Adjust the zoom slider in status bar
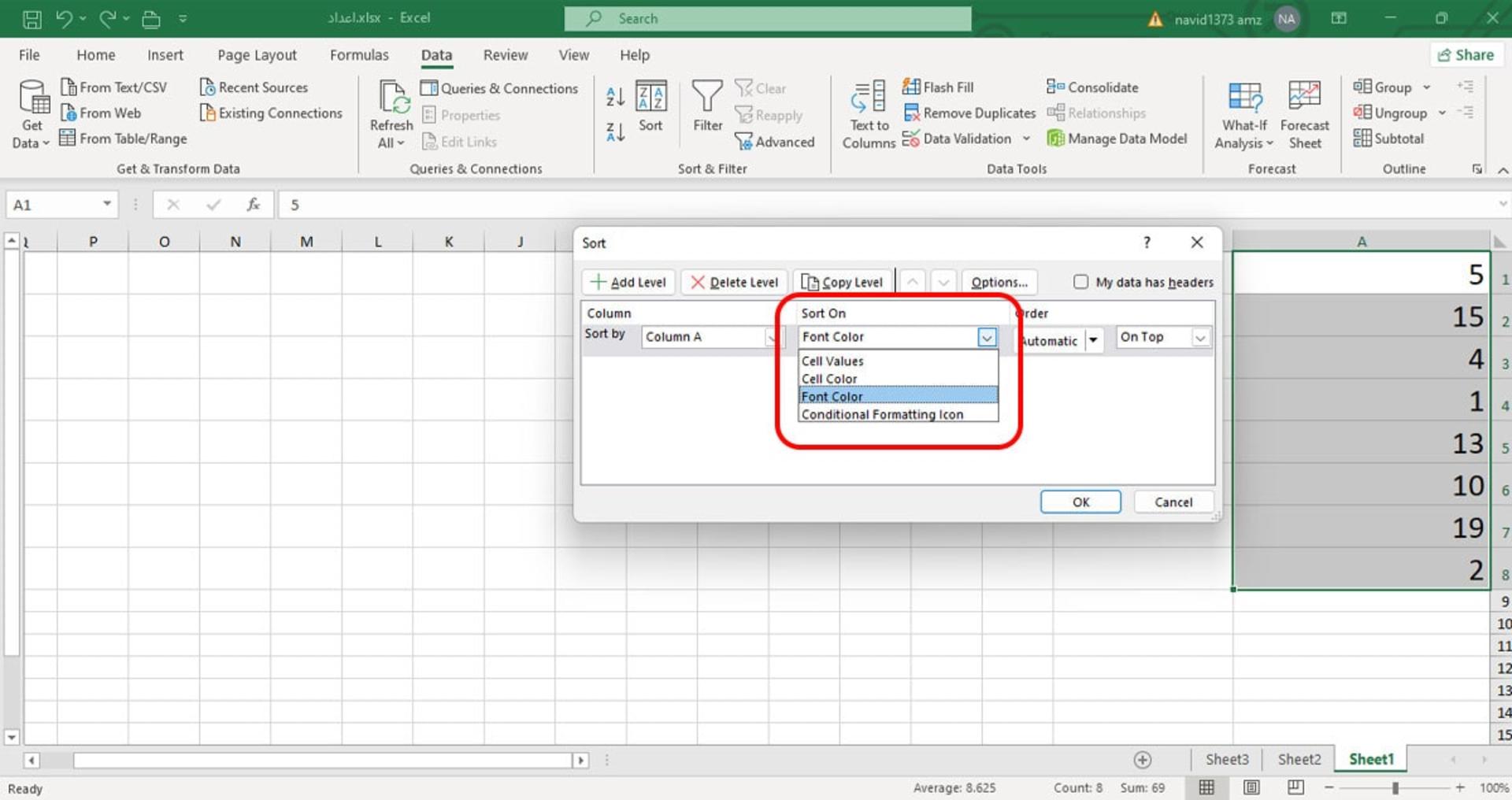This screenshot has width=1512, height=800. [x=1395, y=787]
